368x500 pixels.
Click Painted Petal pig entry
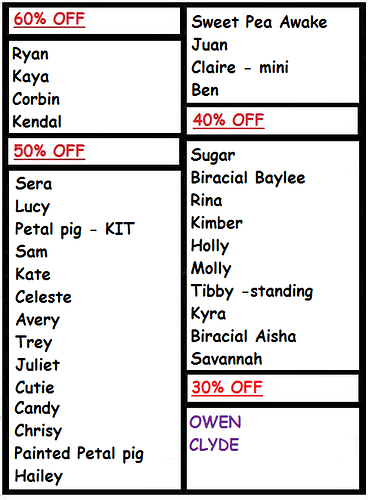tap(79, 454)
